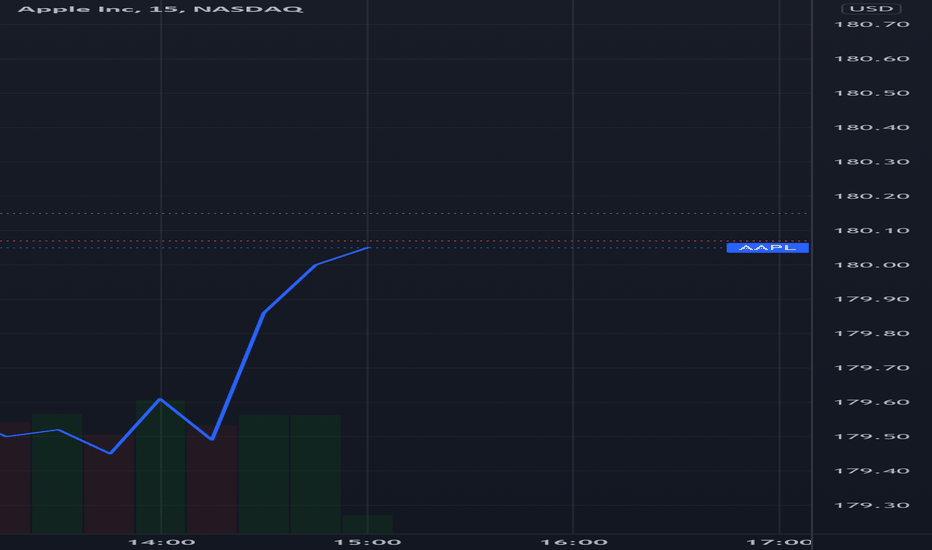Click the volume bar under the 14:00 peak
The image size is (932, 550).
[x=160, y=467]
